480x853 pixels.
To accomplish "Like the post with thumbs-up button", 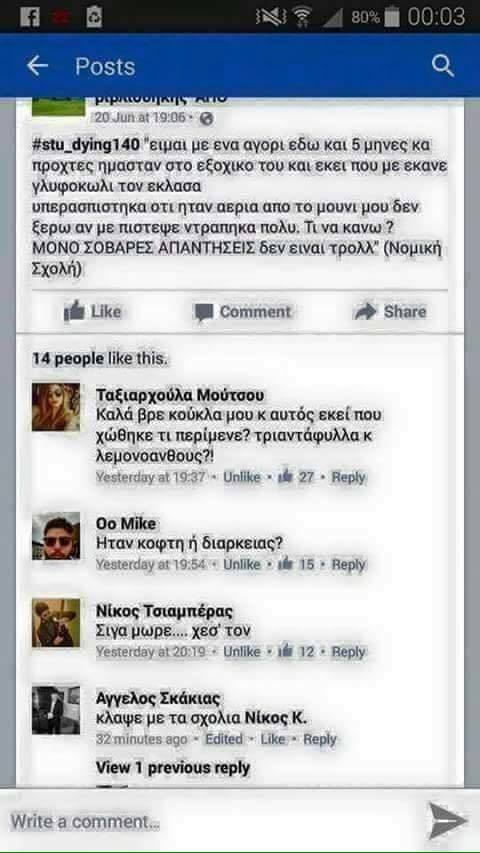I will 93,312.
